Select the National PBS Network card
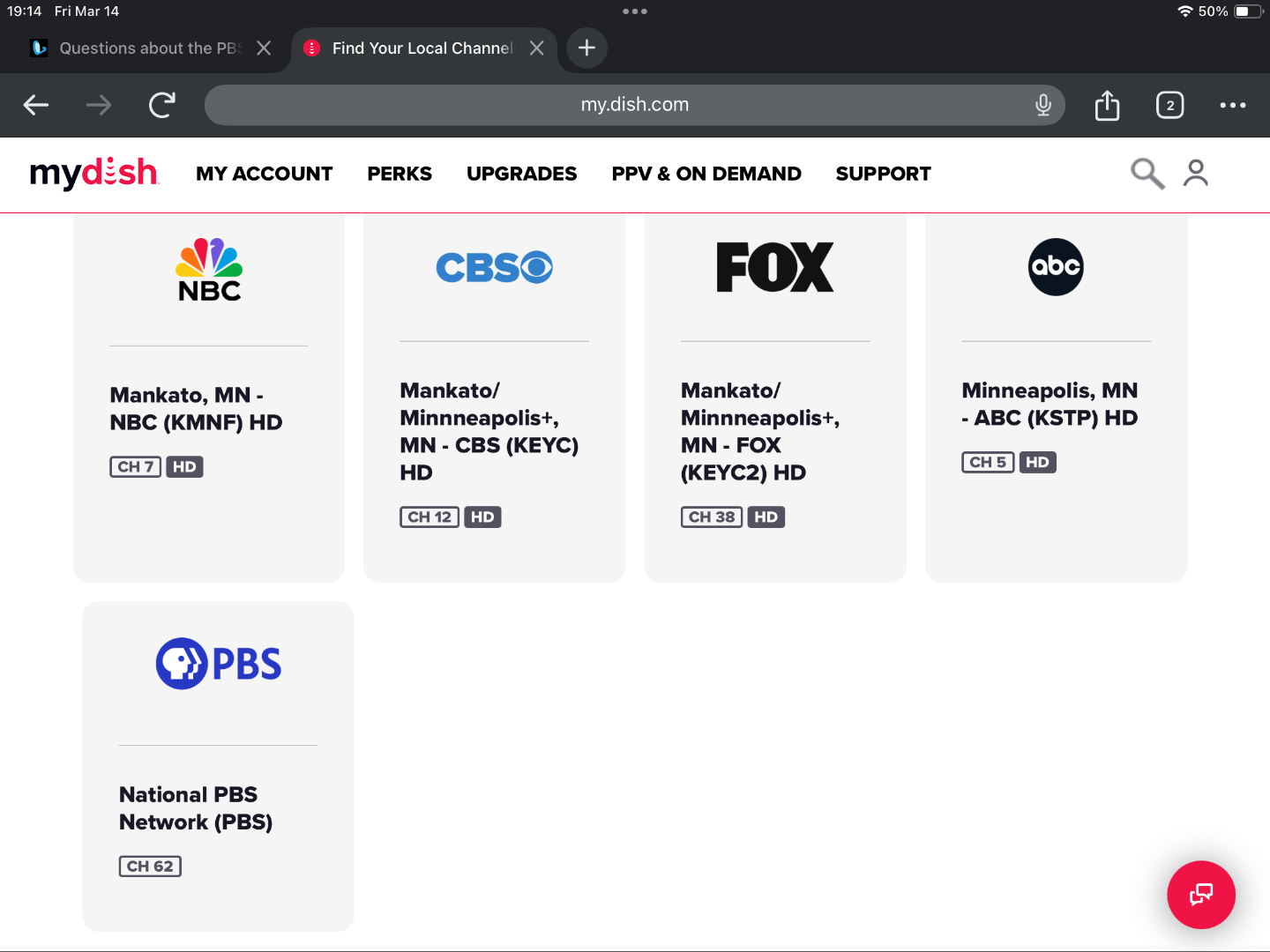 218,765
